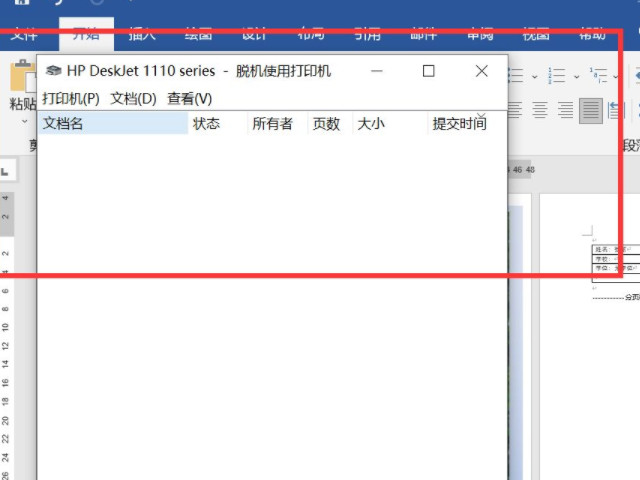Switch to the 引用 ribbon tab in Word

367,35
